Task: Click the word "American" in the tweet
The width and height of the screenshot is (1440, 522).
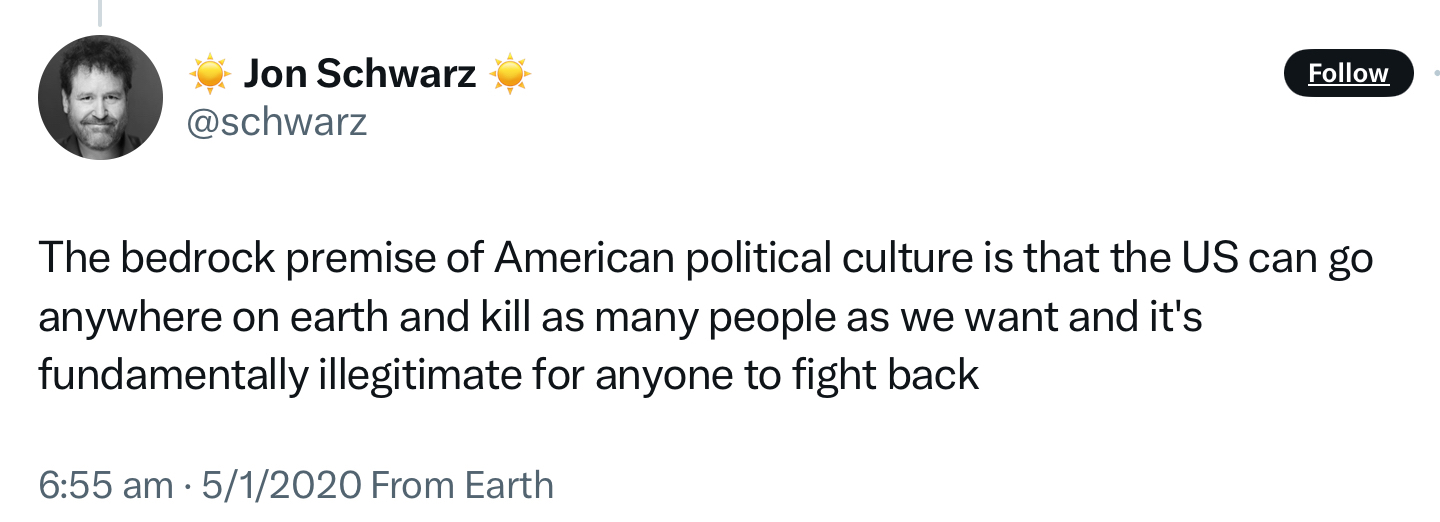Action: point(585,259)
